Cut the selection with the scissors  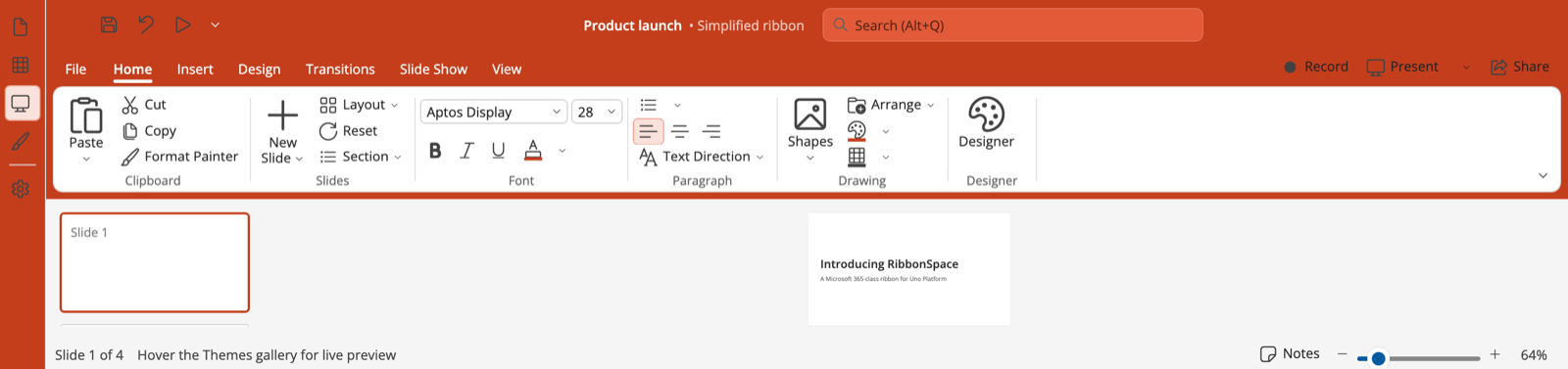(x=144, y=105)
